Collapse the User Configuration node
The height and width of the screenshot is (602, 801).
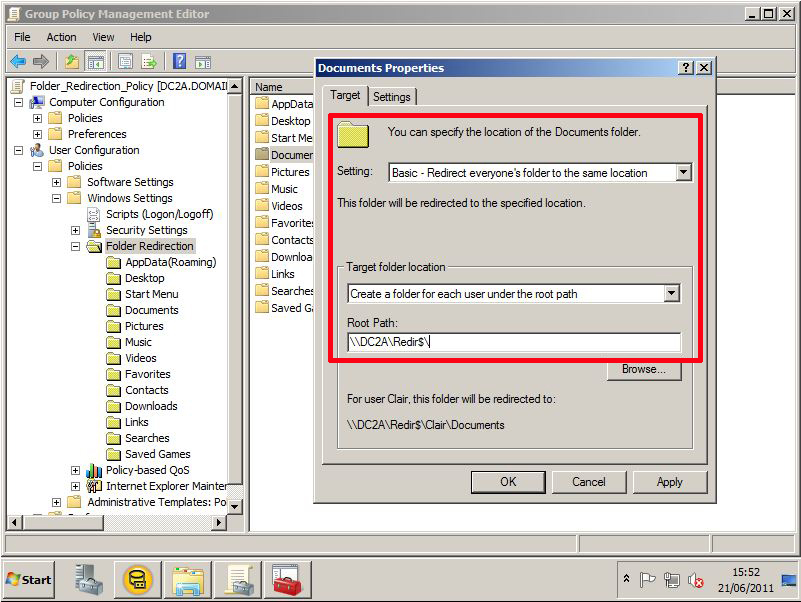[18, 150]
